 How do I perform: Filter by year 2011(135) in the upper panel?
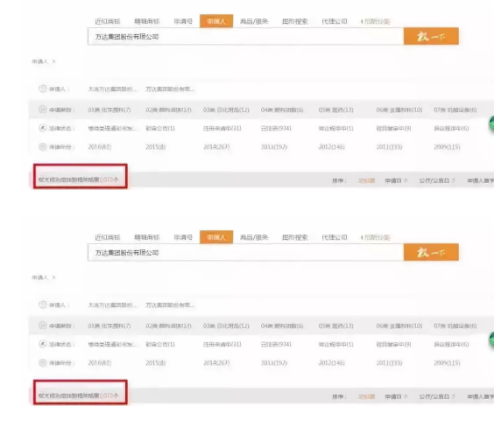tap(389, 147)
